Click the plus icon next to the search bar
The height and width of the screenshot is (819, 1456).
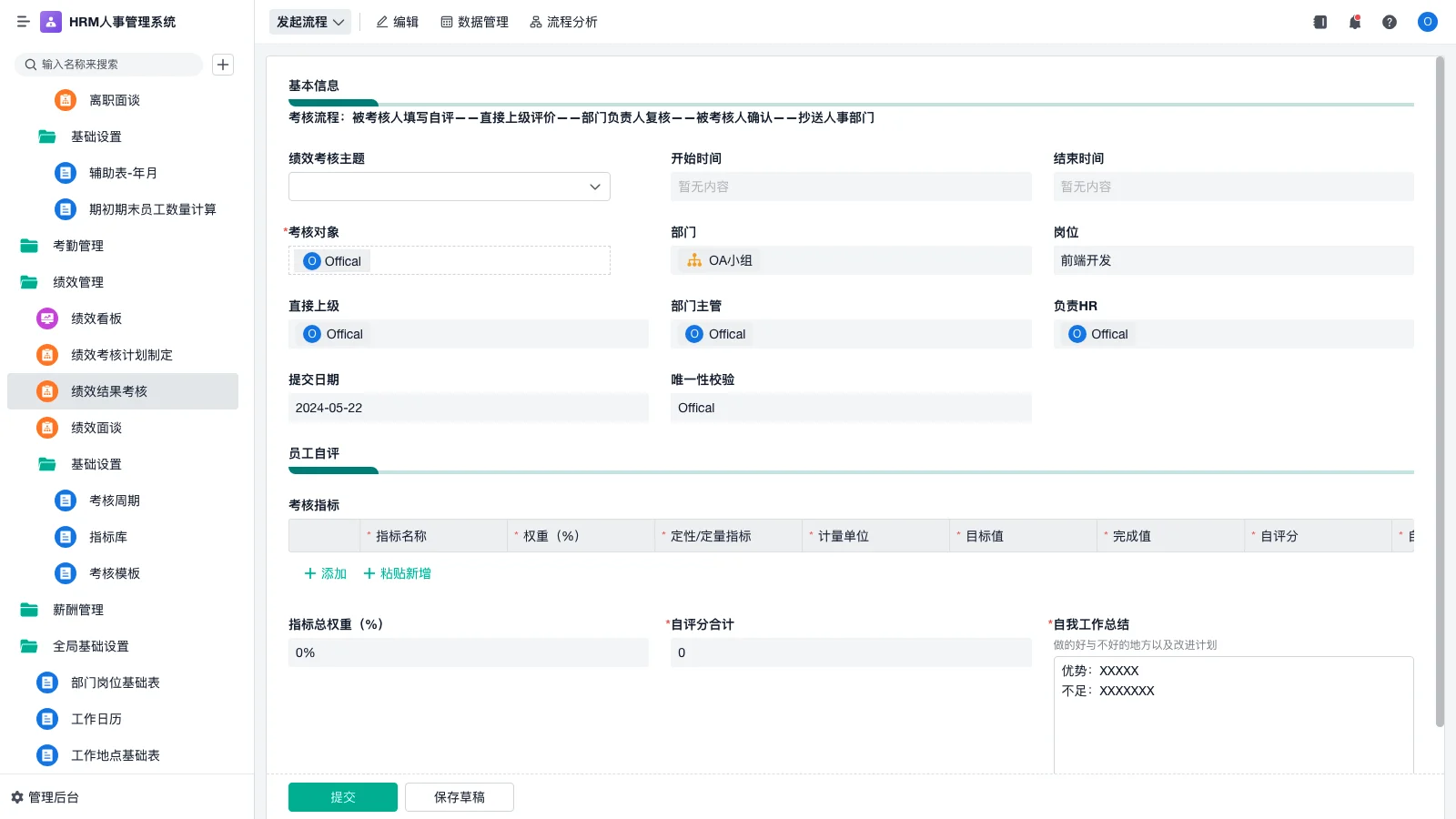pyautogui.click(x=223, y=64)
